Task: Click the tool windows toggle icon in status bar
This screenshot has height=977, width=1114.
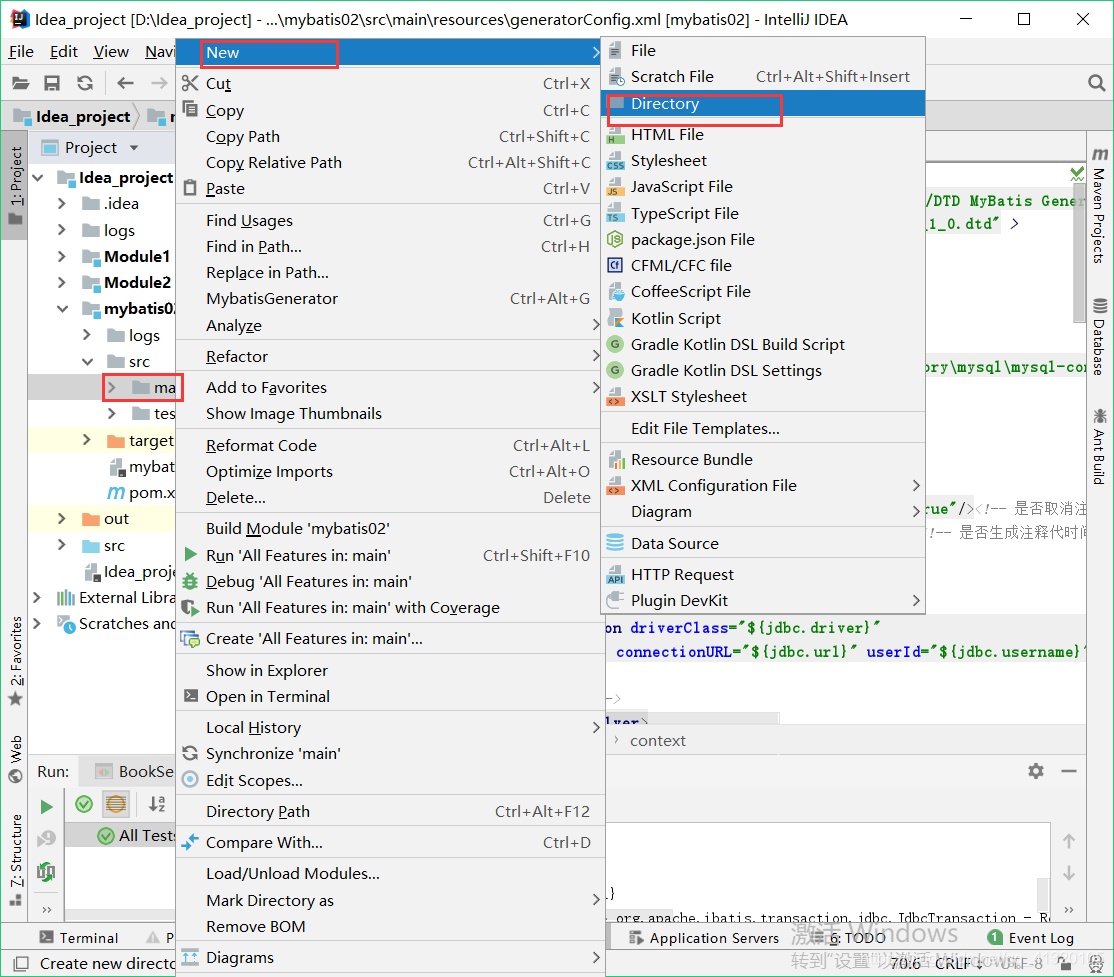Action: (x=21, y=963)
